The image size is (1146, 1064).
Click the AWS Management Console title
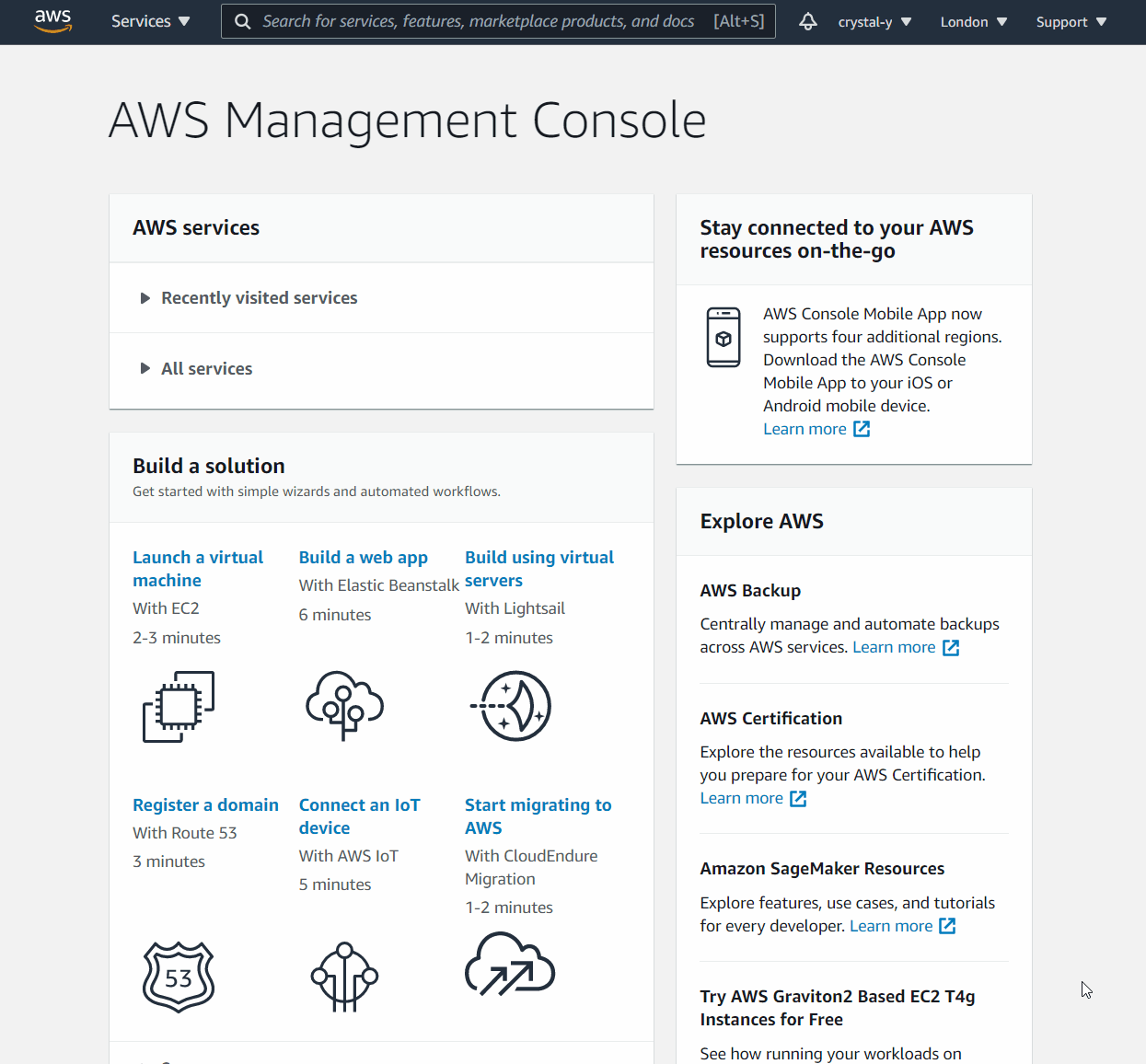[408, 121]
